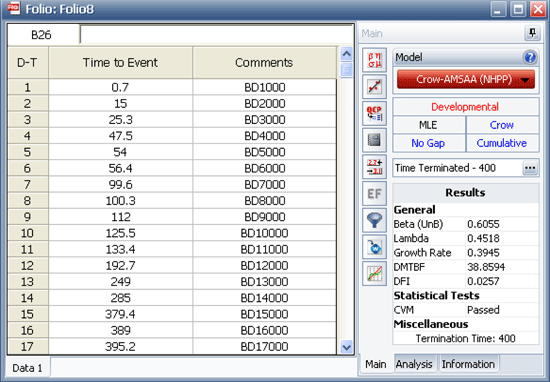Image resolution: width=550 pixels, height=382 pixels.
Task: Open the Crow-AMSAA (NHPP) model dropdown
Action: [466, 79]
